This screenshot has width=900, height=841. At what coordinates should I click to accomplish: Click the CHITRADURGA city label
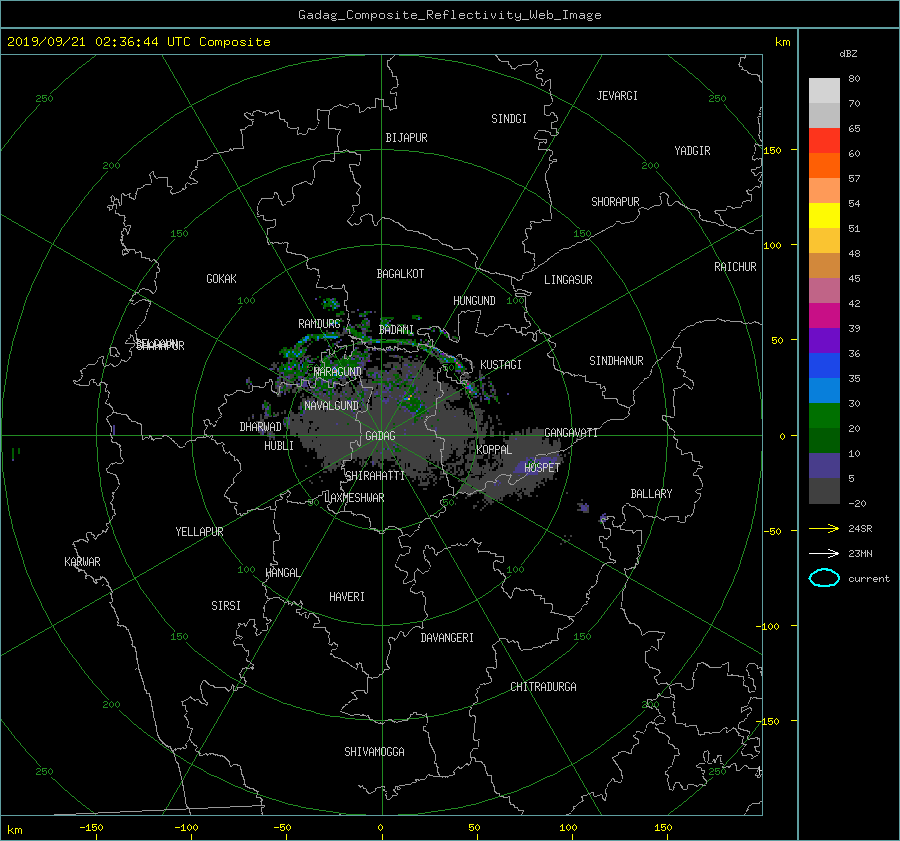pyautogui.click(x=543, y=687)
